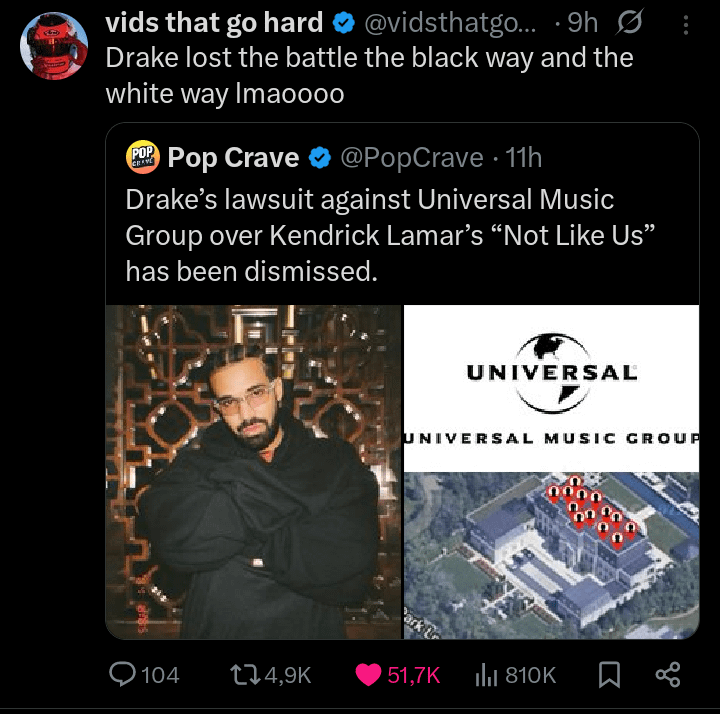The image size is (720, 714).
Task: View tweet analytics bar chart icon
Action: click(x=485, y=675)
